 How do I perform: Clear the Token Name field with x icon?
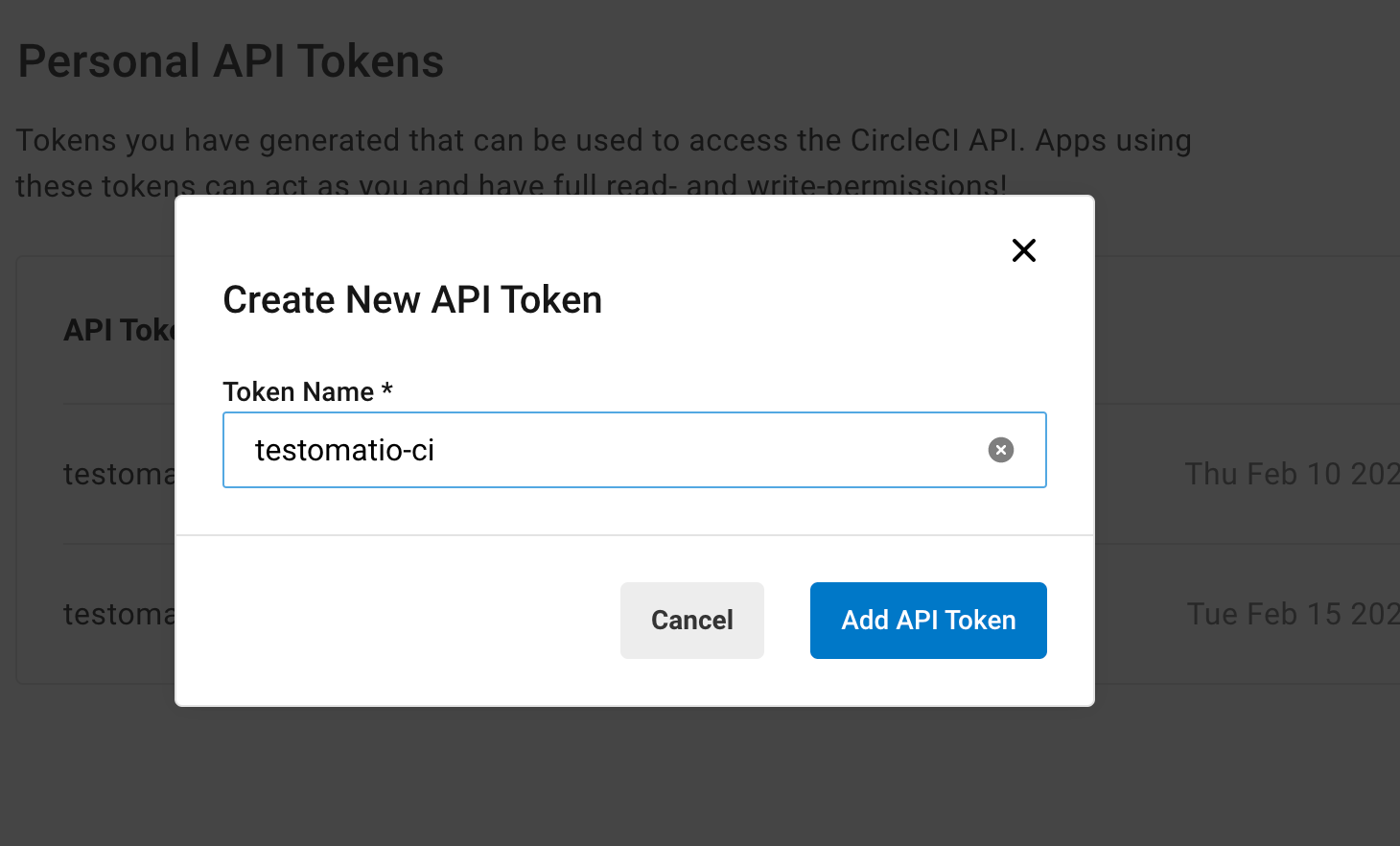(1001, 450)
